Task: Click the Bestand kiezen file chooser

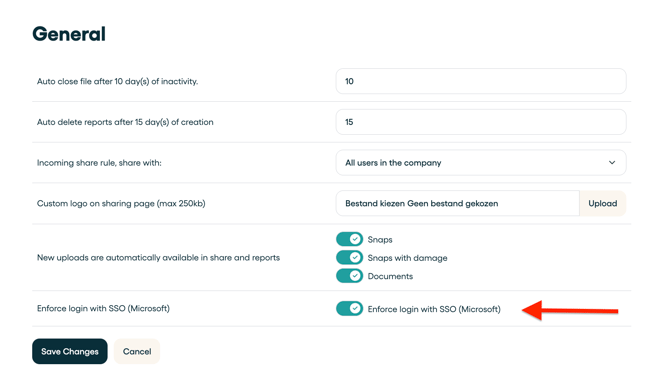Action: [x=457, y=203]
